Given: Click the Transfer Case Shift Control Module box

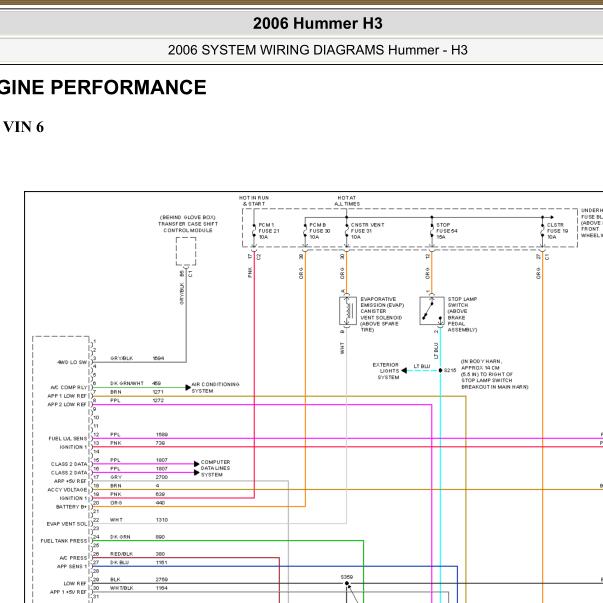Looking at the screenshot, I should (186, 252).
